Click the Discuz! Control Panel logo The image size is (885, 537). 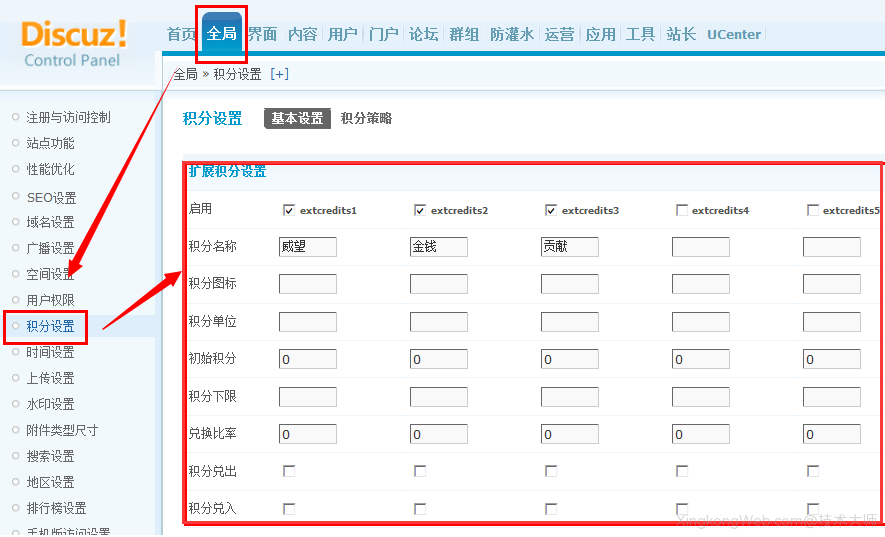point(73,44)
